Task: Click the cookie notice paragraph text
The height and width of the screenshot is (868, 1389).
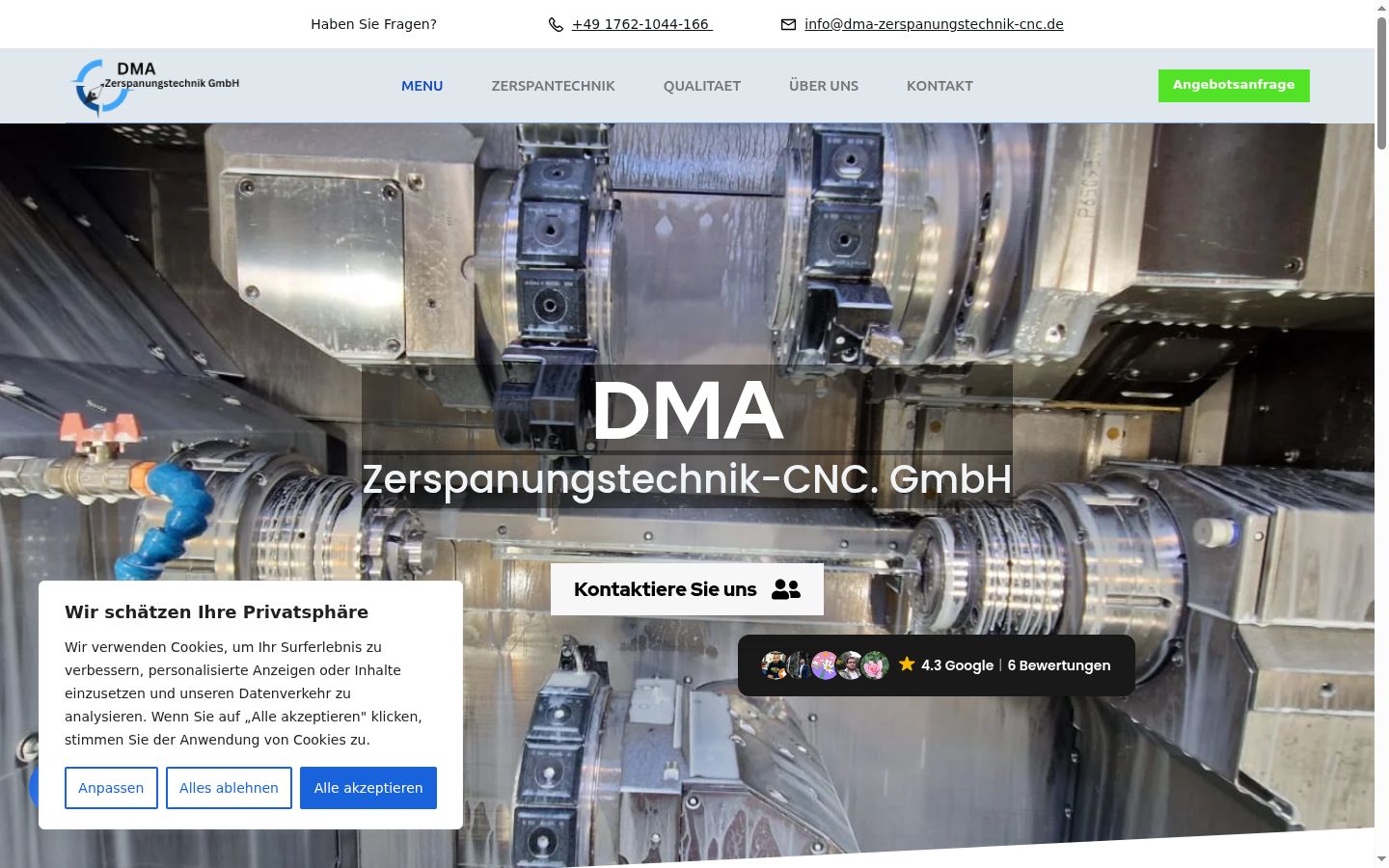Action: (x=245, y=693)
